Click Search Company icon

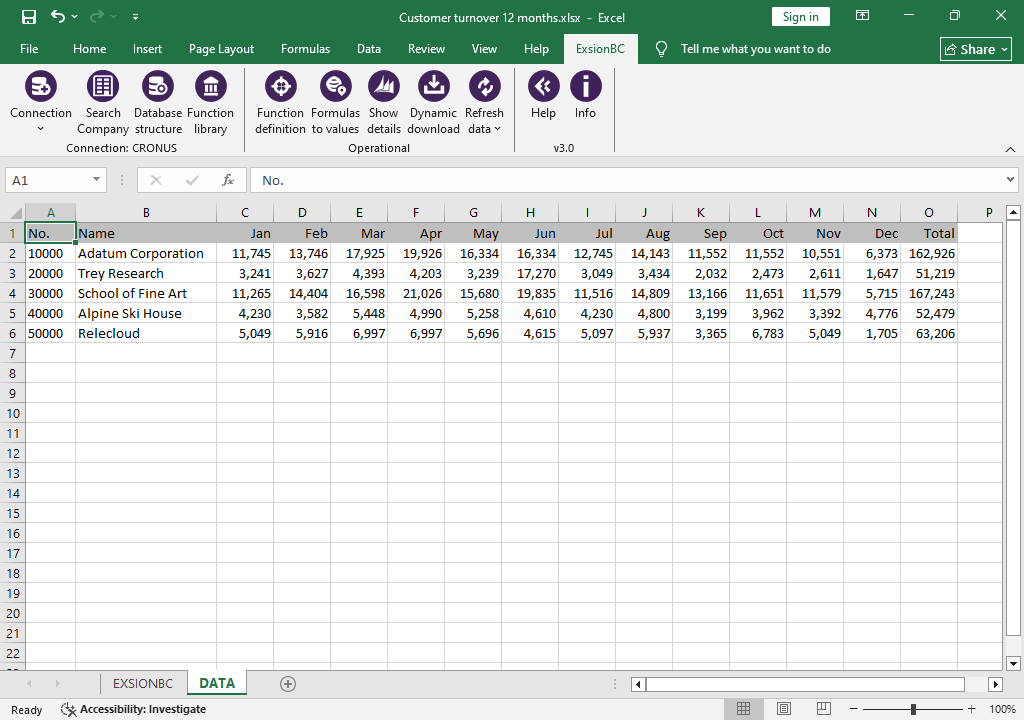pos(103,86)
